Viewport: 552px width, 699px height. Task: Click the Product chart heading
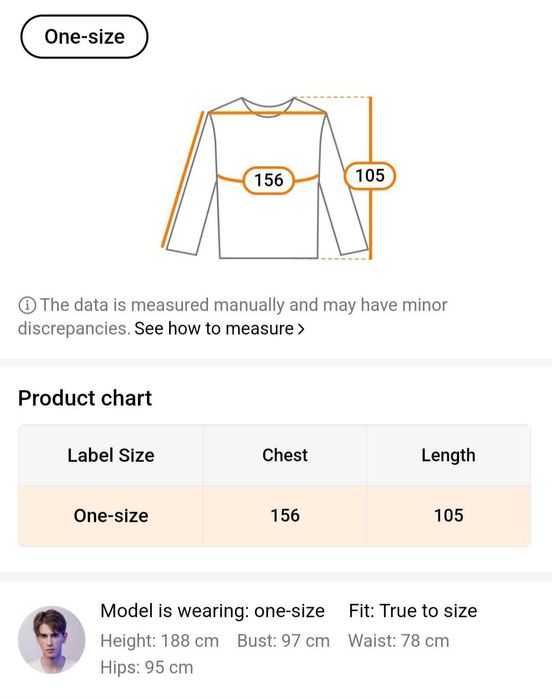coord(85,398)
